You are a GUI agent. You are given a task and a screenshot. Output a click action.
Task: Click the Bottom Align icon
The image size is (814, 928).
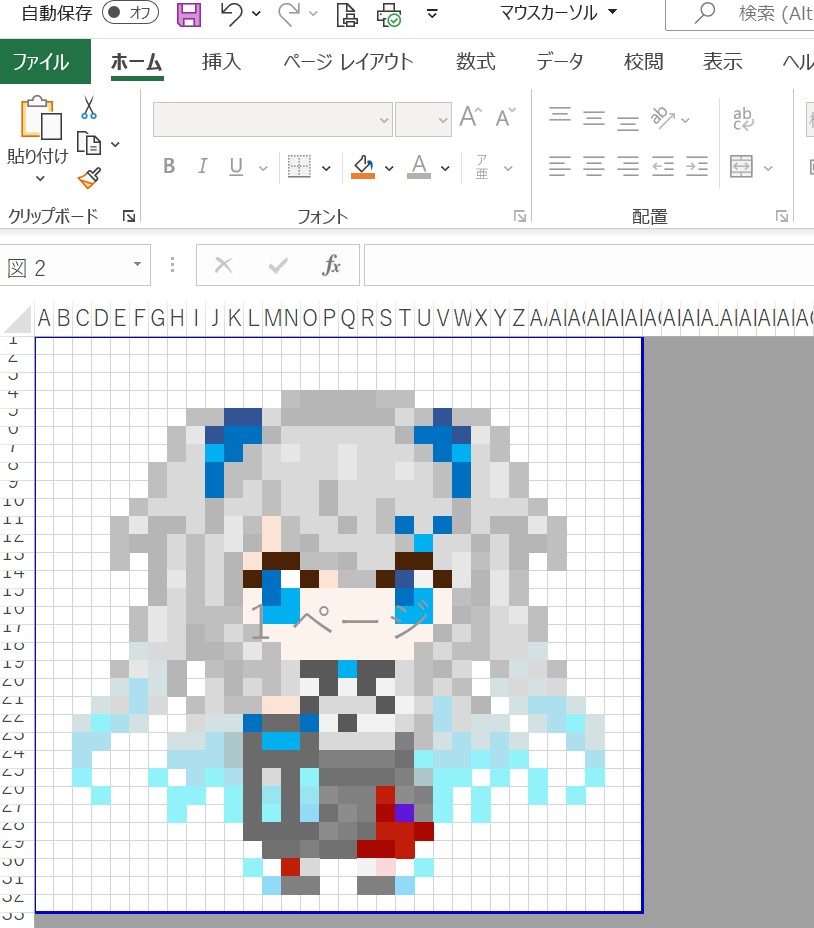tap(628, 123)
